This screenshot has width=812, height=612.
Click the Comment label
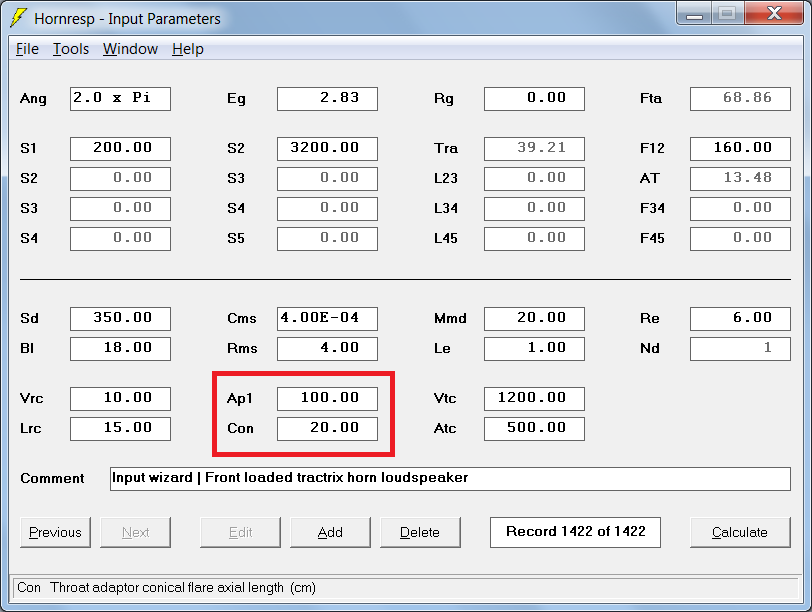[52, 478]
